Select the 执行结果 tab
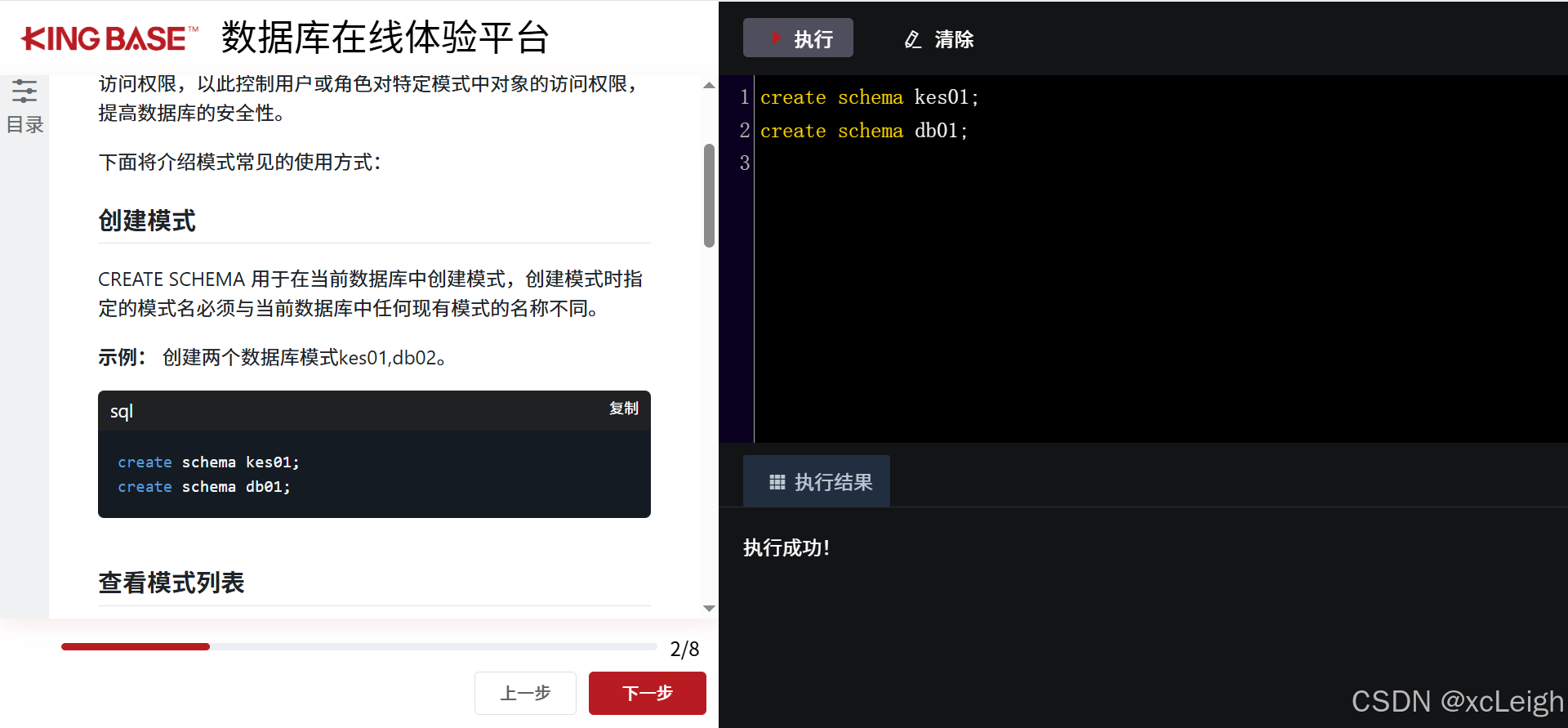Viewport: 1568px width, 728px height. pos(817,481)
